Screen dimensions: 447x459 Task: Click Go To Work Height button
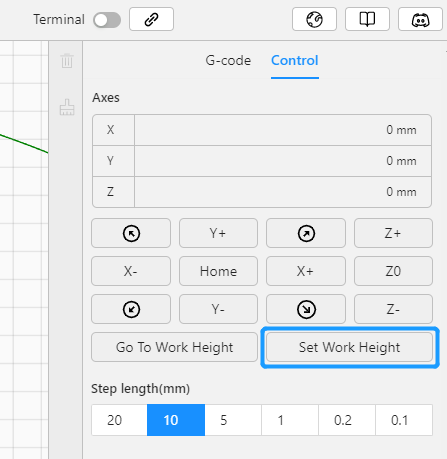[174, 347]
